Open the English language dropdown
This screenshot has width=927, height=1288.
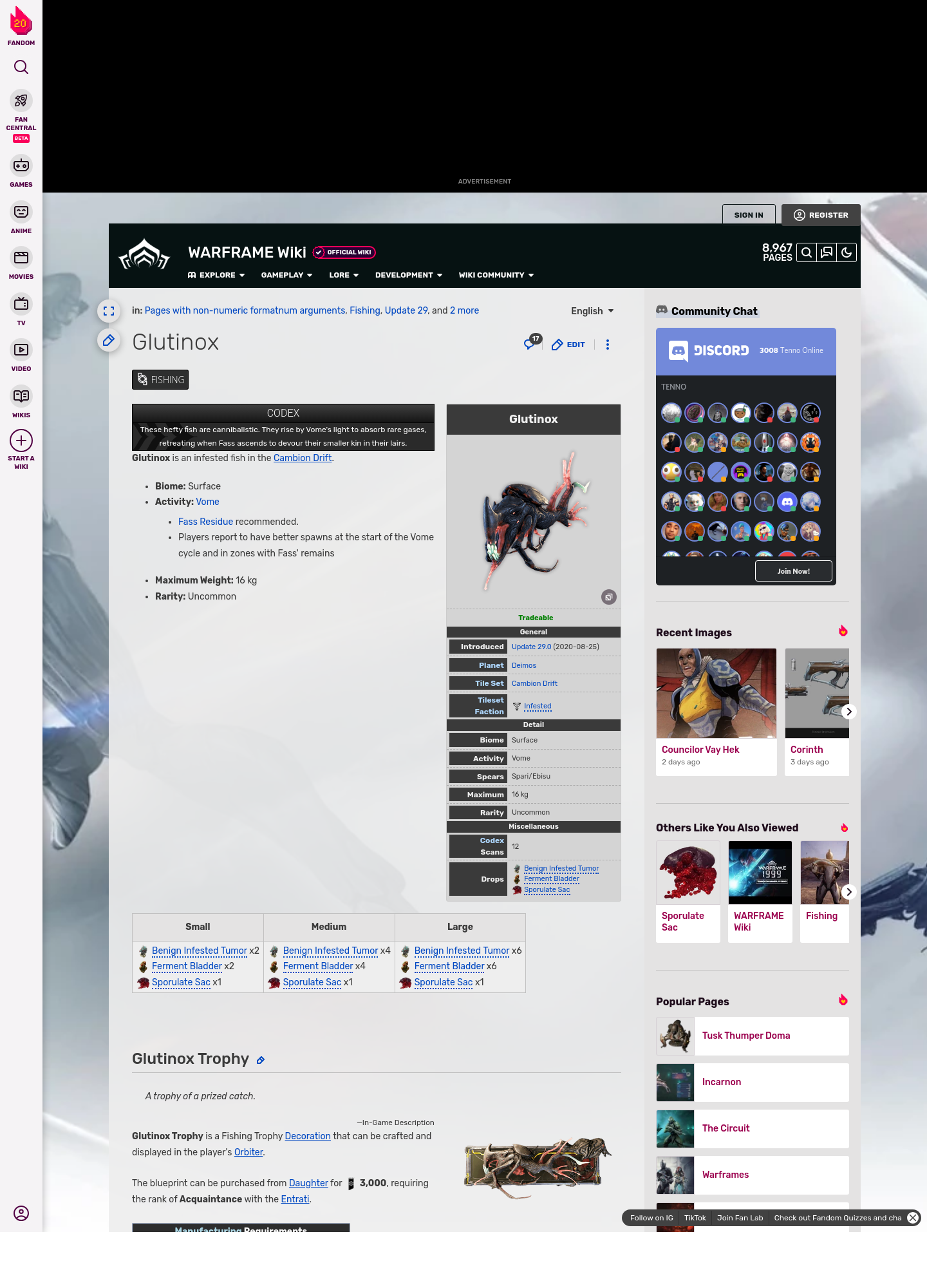click(592, 311)
